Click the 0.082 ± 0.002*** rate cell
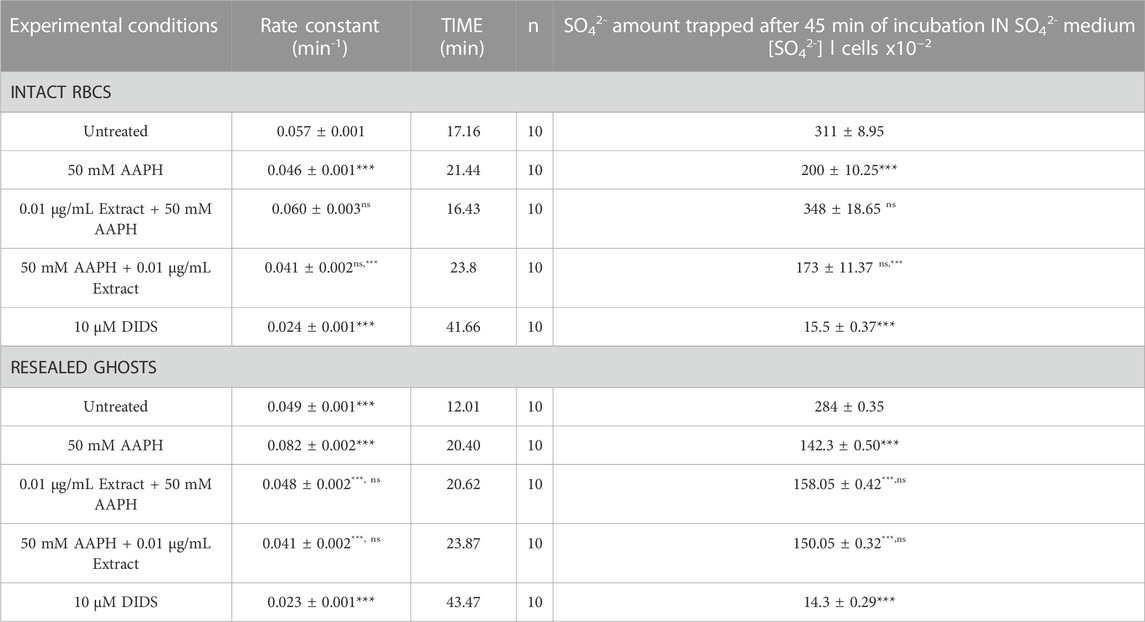This screenshot has width=1145, height=622. pos(319,449)
